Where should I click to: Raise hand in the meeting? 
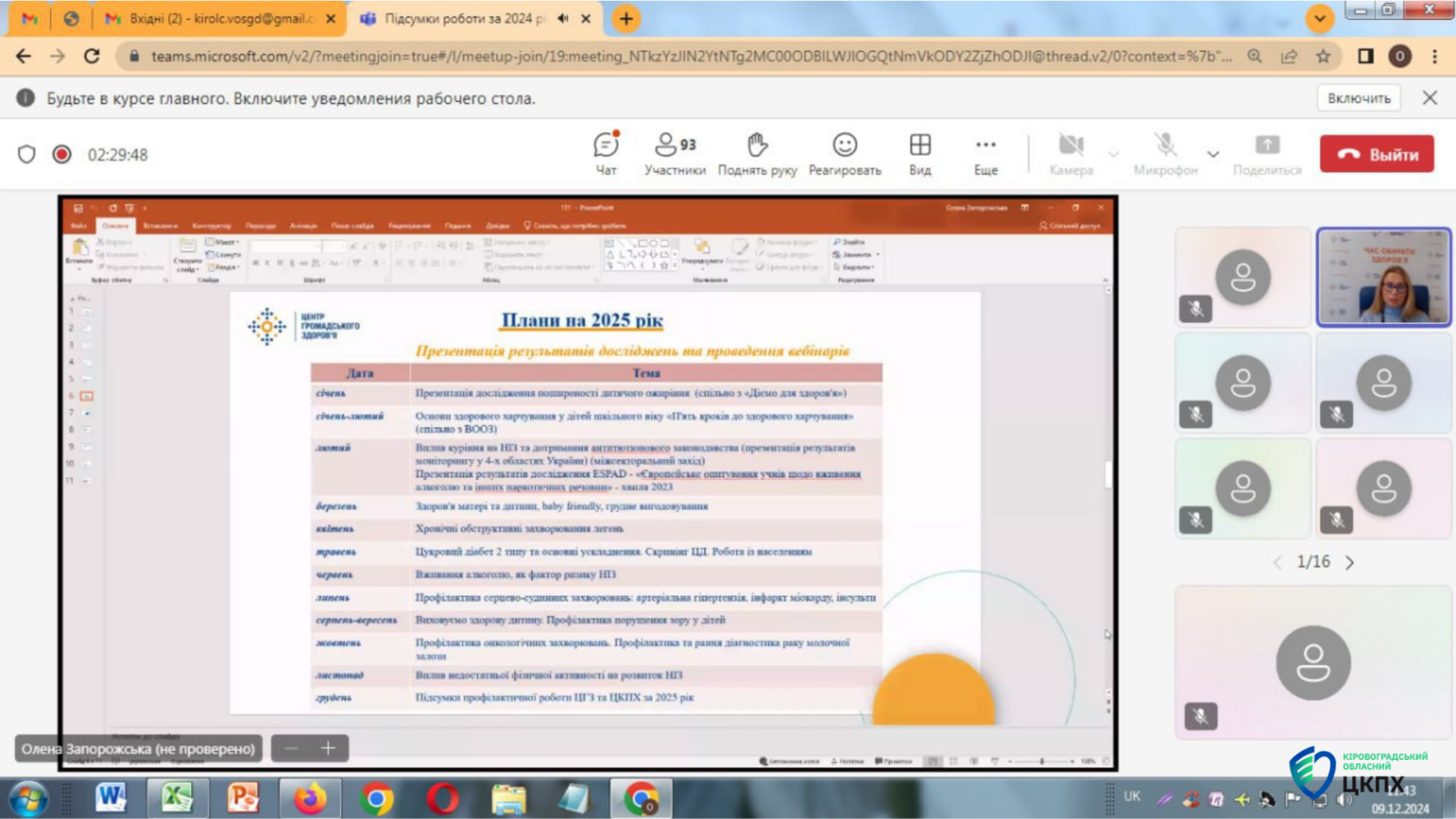[x=757, y=154]
